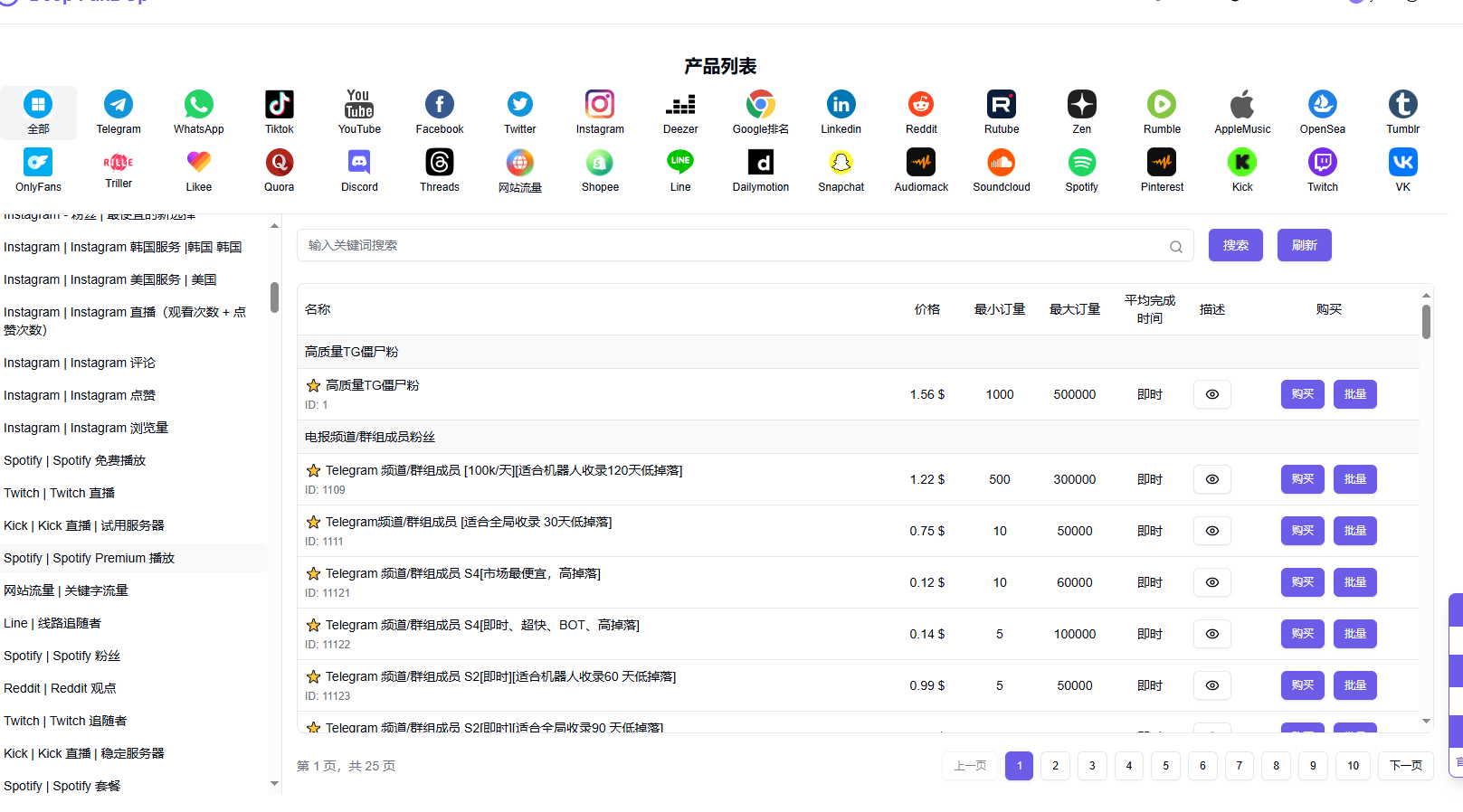Select the Threads platform icon

click(440, 162)
